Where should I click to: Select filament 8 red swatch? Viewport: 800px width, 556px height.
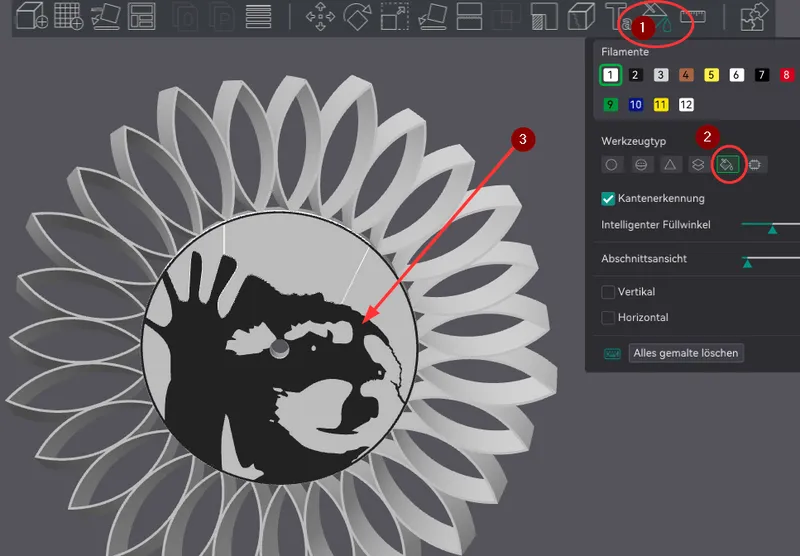[786, 75]
